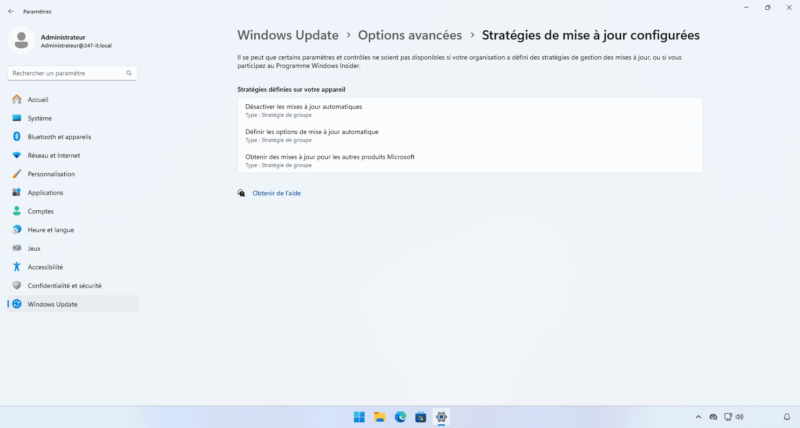Click Obtenir de l'aide link
This screenshot has width=800, height=428.
[x=276, y=193]
